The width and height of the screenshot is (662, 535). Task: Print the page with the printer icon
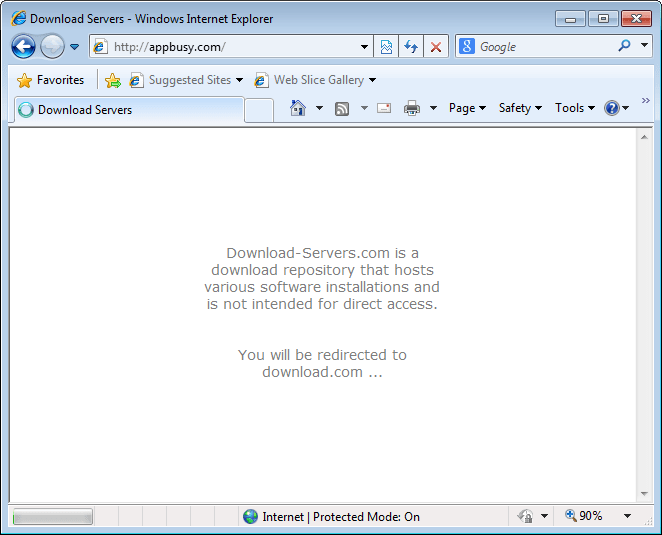[412, 108]
